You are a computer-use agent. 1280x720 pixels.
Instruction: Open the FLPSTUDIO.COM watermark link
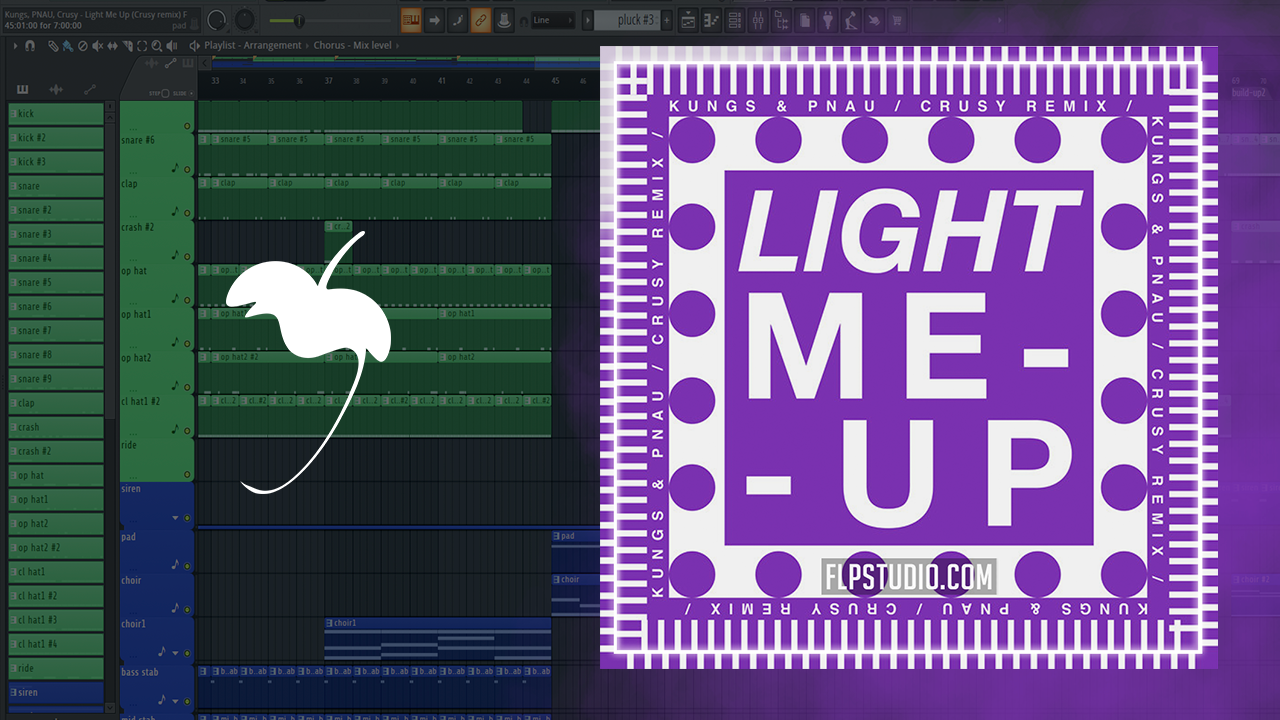click(x=908, y=577)
